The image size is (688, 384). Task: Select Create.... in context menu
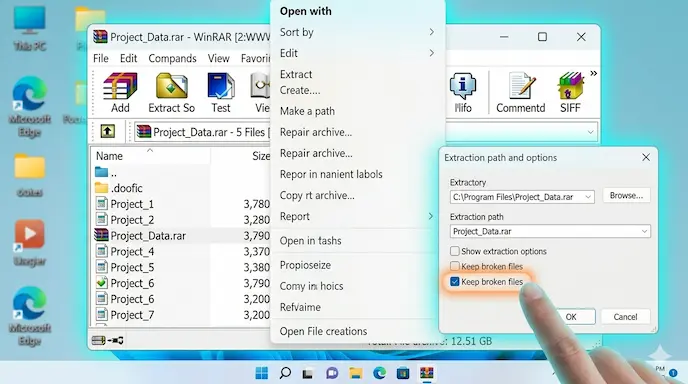click(300, 90)
